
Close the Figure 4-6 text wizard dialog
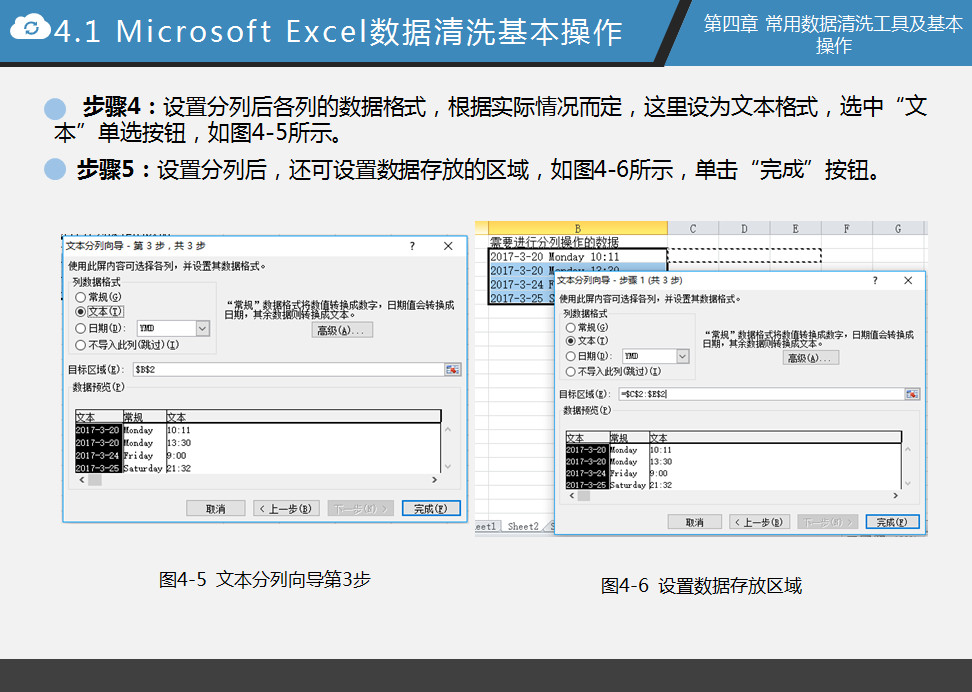coord(908,281)
